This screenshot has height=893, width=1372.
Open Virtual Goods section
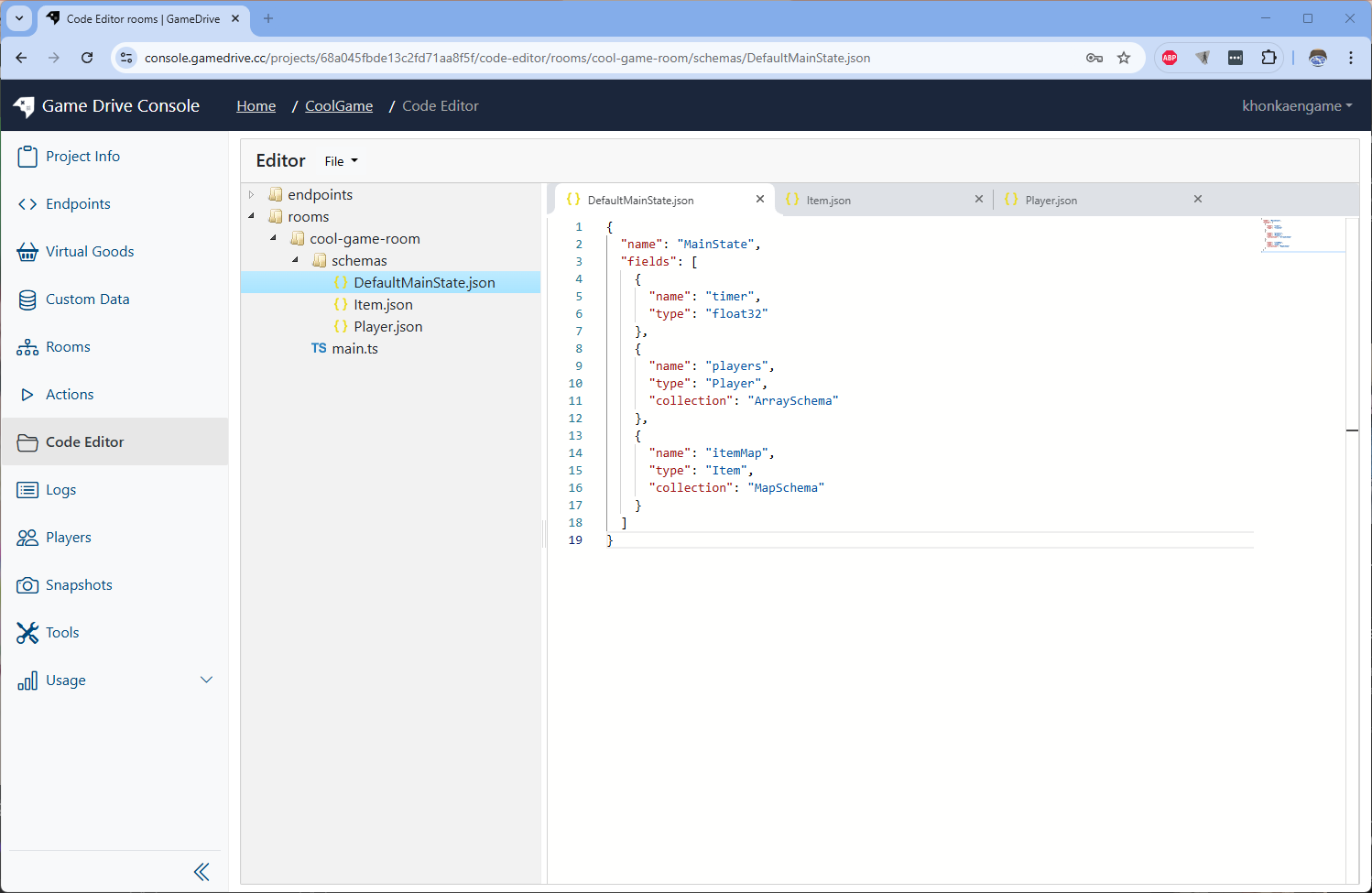[x=89, y=251]
